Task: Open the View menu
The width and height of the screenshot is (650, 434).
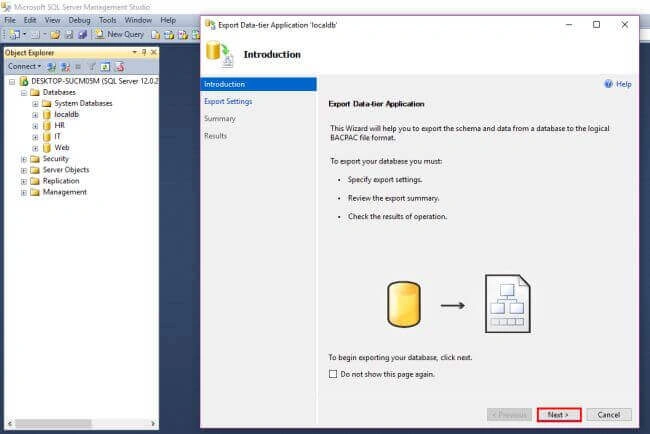Action: (x=52, y=20)
